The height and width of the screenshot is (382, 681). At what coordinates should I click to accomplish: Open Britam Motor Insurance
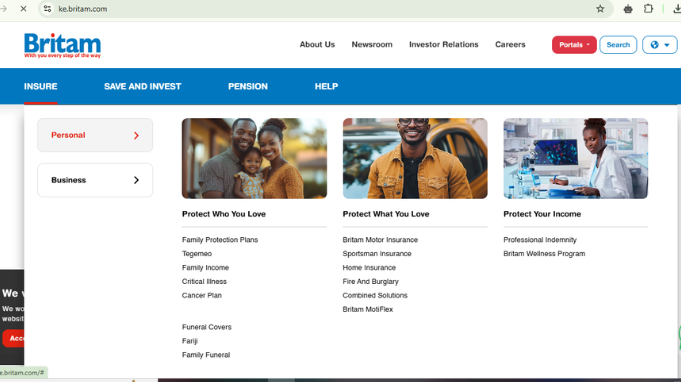[380, 240]
